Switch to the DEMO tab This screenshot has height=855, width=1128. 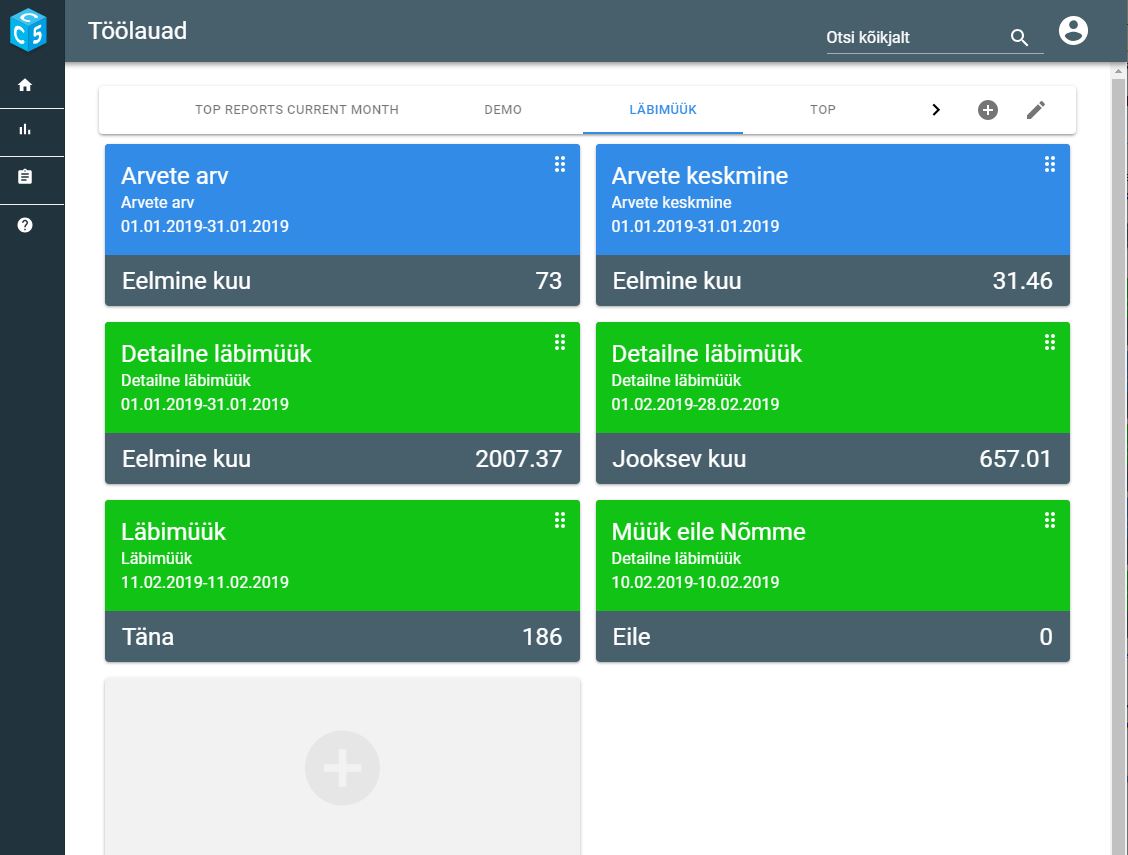(503, 110)
